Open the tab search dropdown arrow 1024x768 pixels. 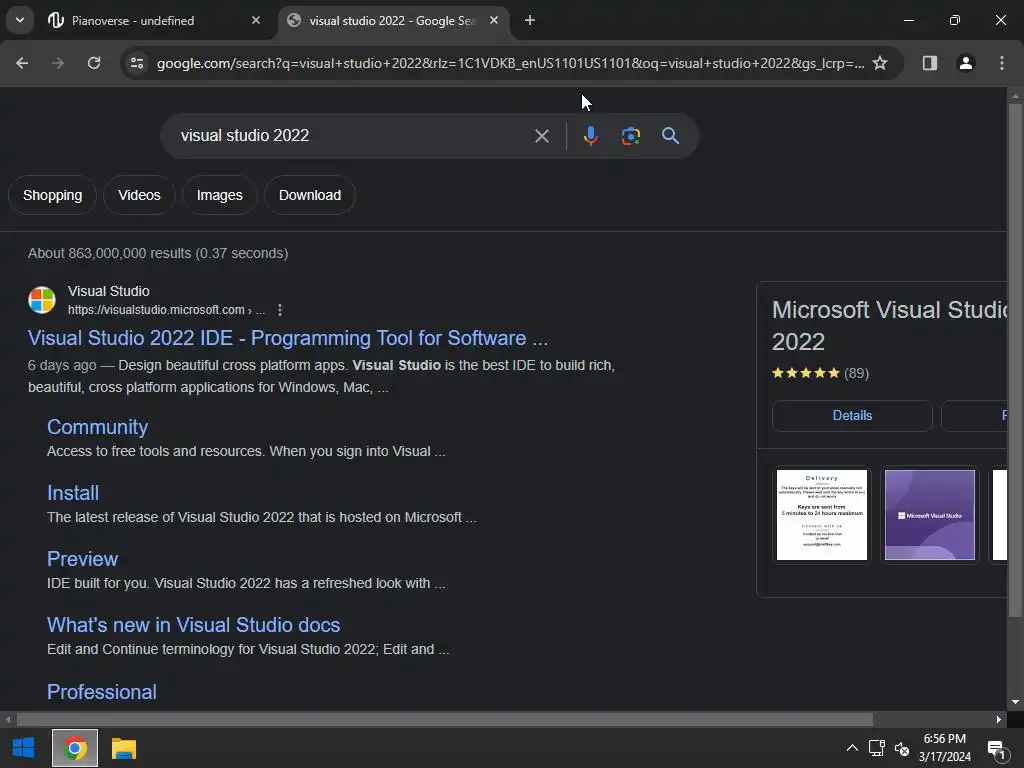[x=20, y=20]
